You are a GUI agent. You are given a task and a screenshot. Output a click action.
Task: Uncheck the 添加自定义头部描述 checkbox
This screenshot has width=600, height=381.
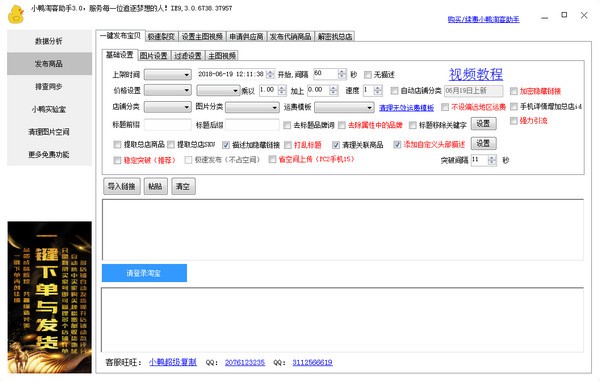(x=397, y=145)
